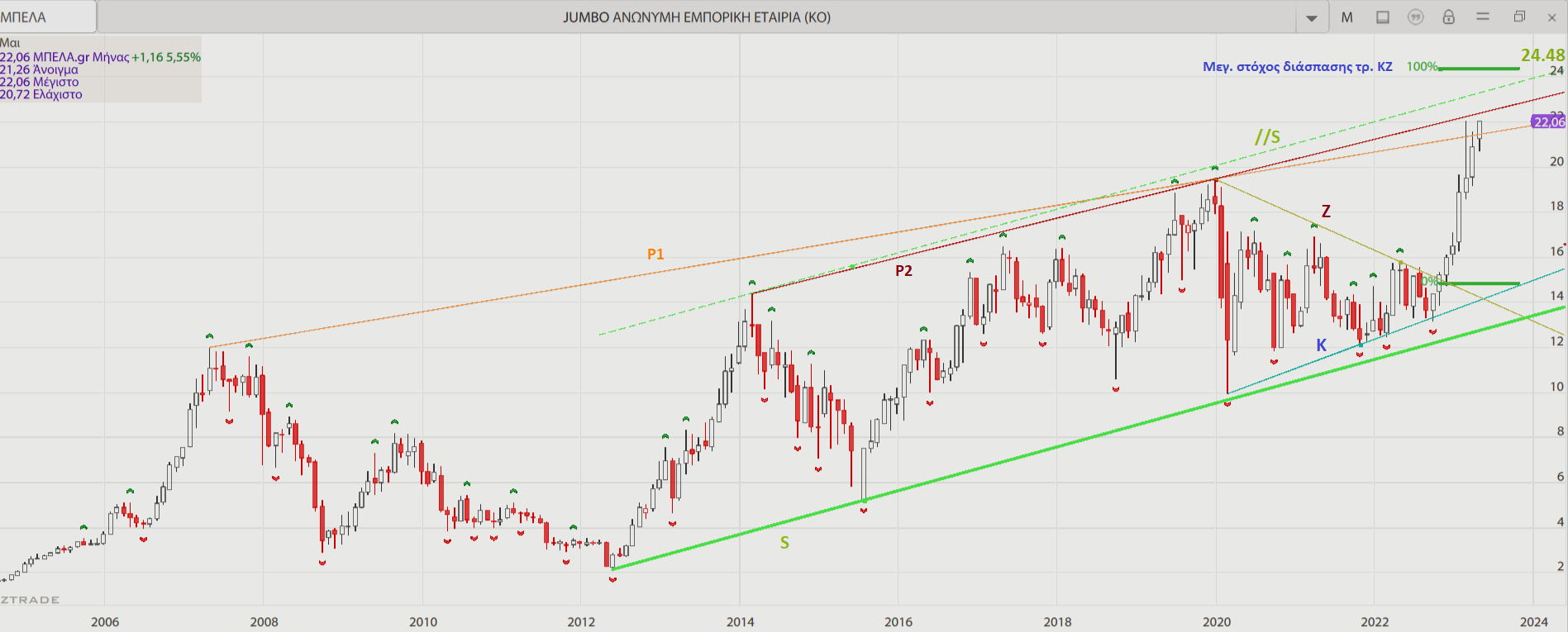The image size is (1568, 632).
Task: Click the 22,06 Μέγιστο value
Action: pos(40,82)
